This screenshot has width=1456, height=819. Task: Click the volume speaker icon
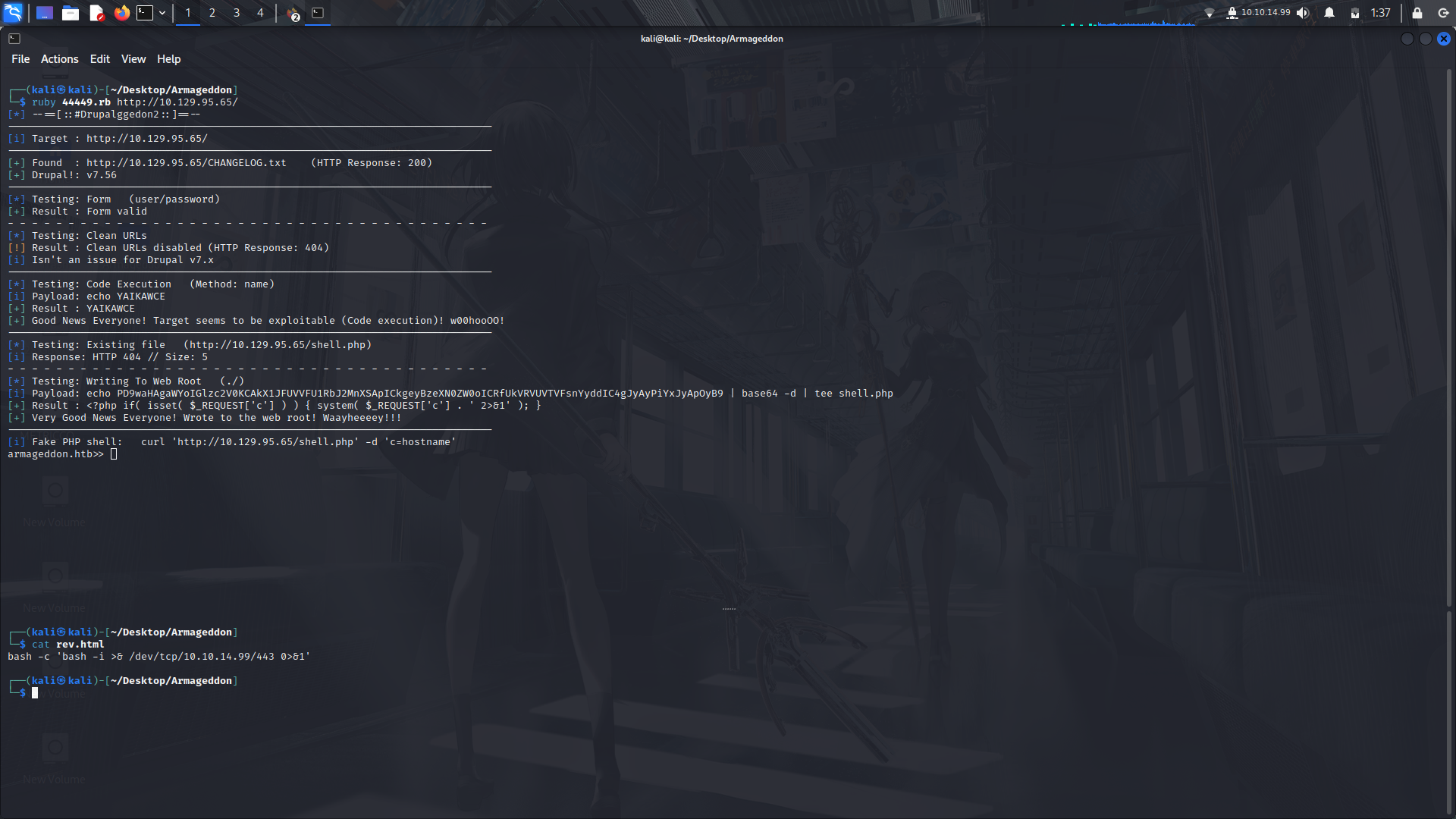tap(1303, 13)
